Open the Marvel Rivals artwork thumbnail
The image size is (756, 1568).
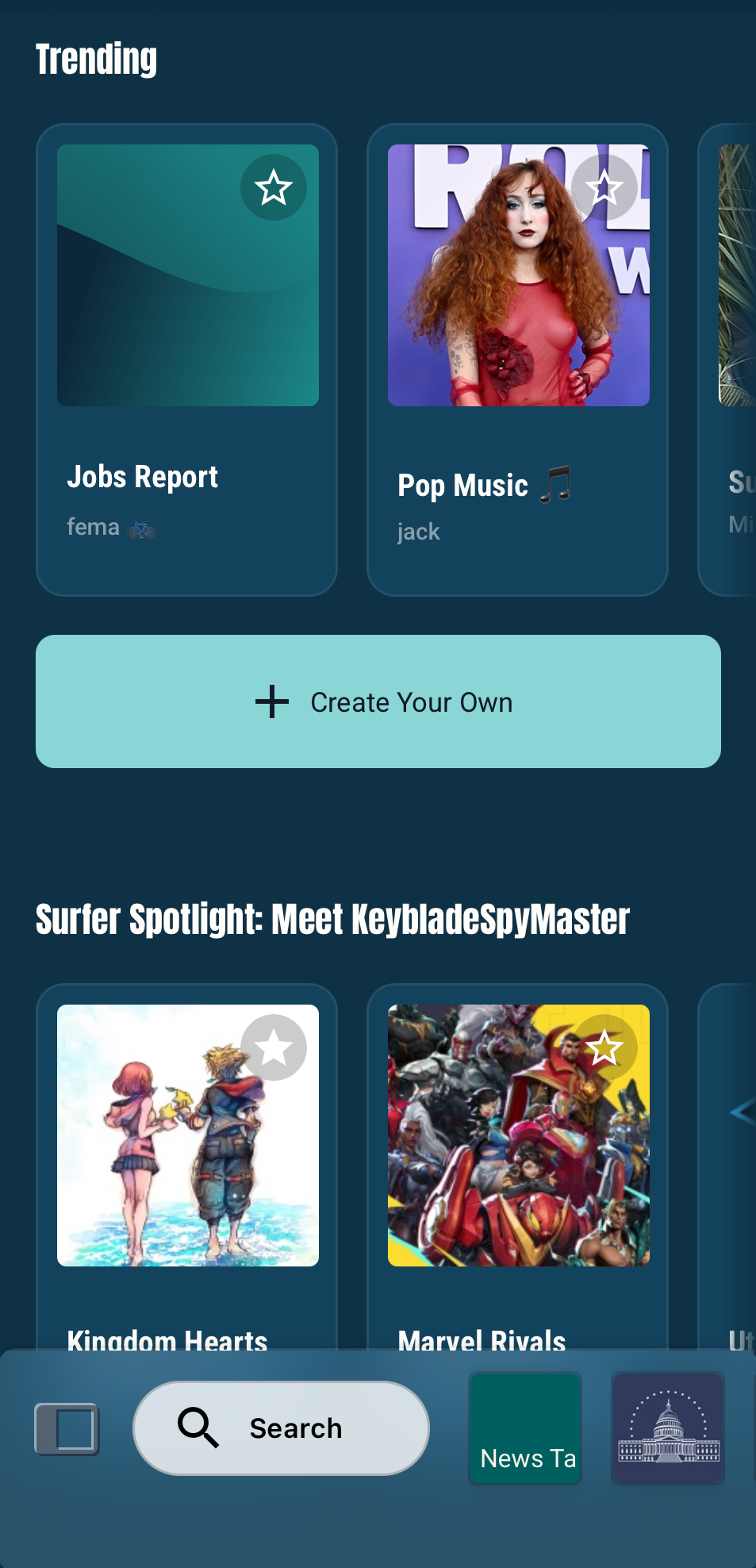point(519,1136)
